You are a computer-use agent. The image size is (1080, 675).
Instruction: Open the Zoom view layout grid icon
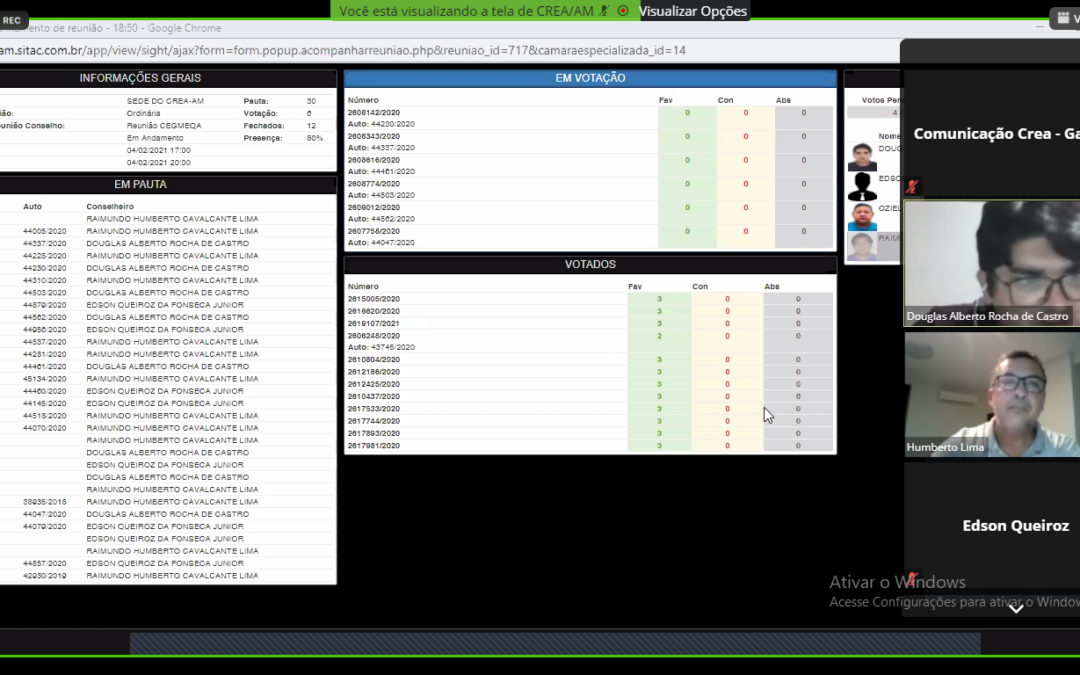(1063, 19)
